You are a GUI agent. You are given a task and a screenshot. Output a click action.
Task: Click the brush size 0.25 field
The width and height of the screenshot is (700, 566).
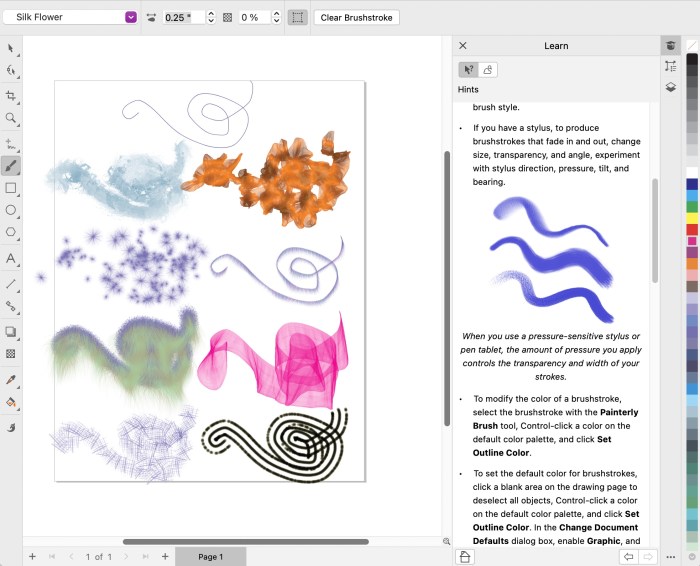(x=183, y=17)
